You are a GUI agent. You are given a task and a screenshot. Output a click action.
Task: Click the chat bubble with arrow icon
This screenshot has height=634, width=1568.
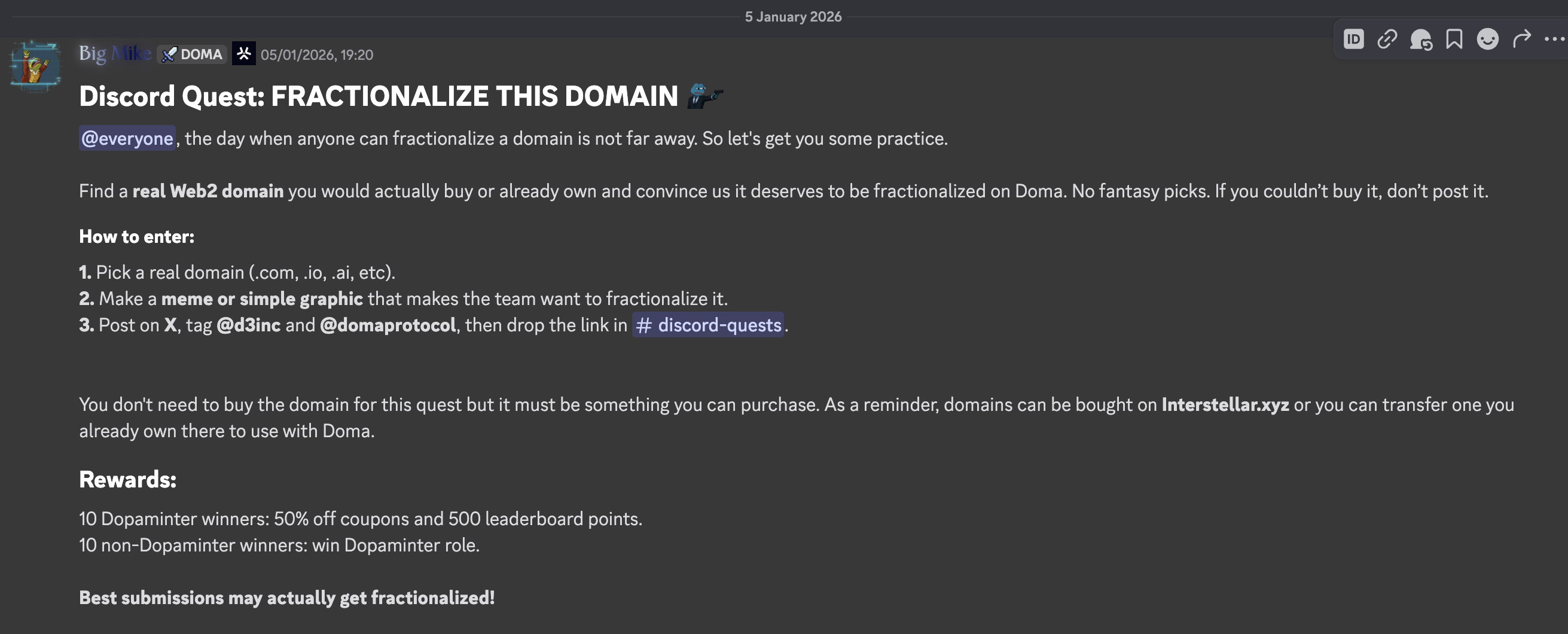click(x=1421, y=39)
